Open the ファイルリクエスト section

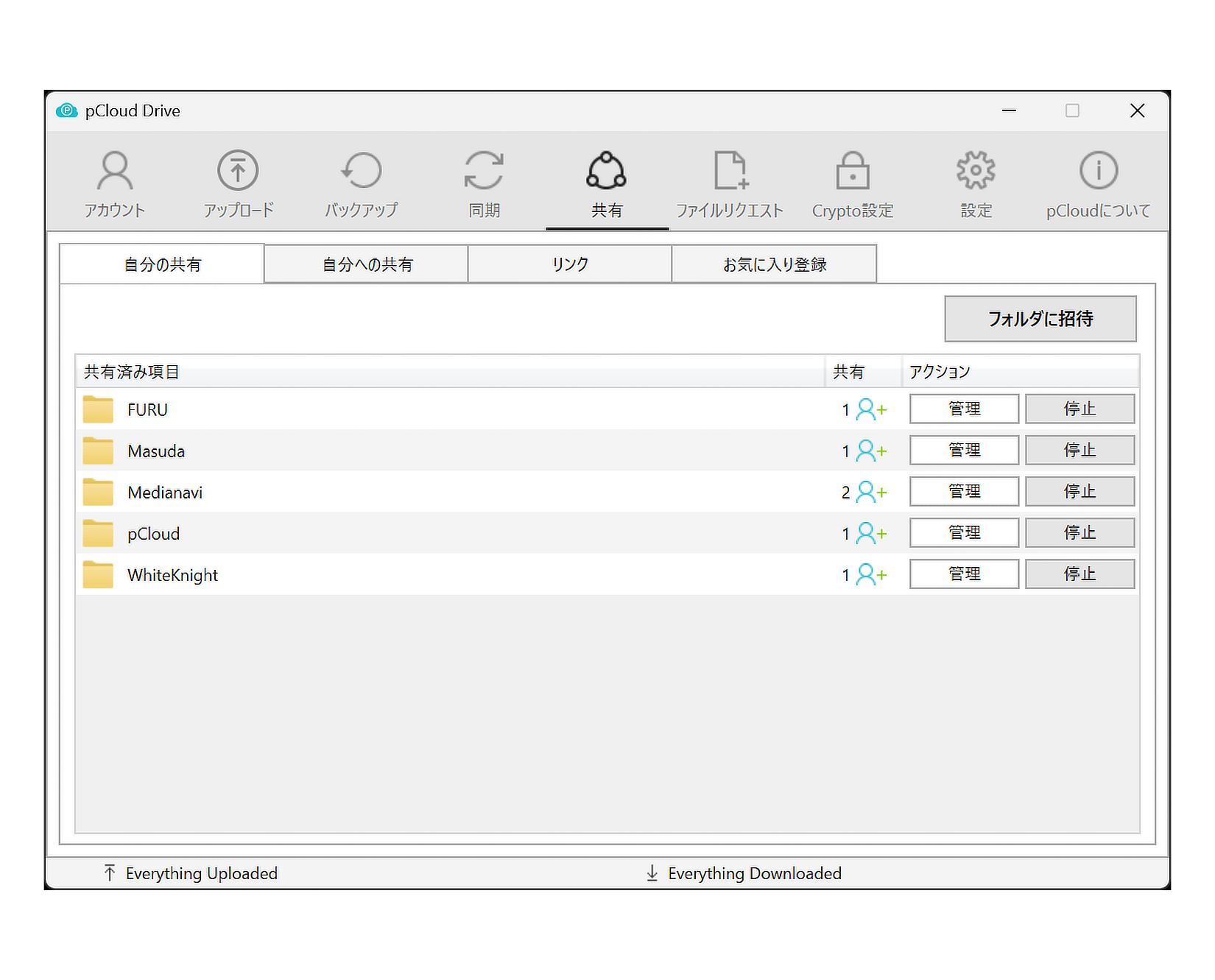click(730, 184)
